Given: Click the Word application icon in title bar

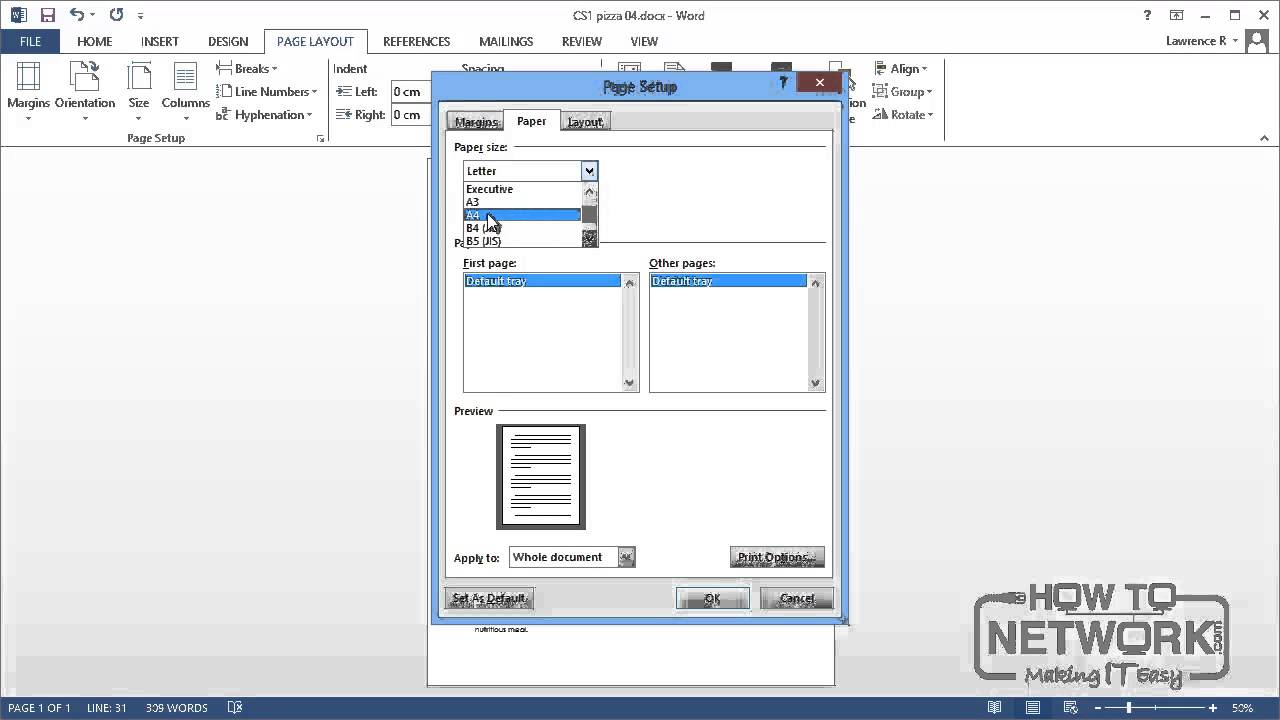Looking at the screenshot, I should (x=18, y=15).
